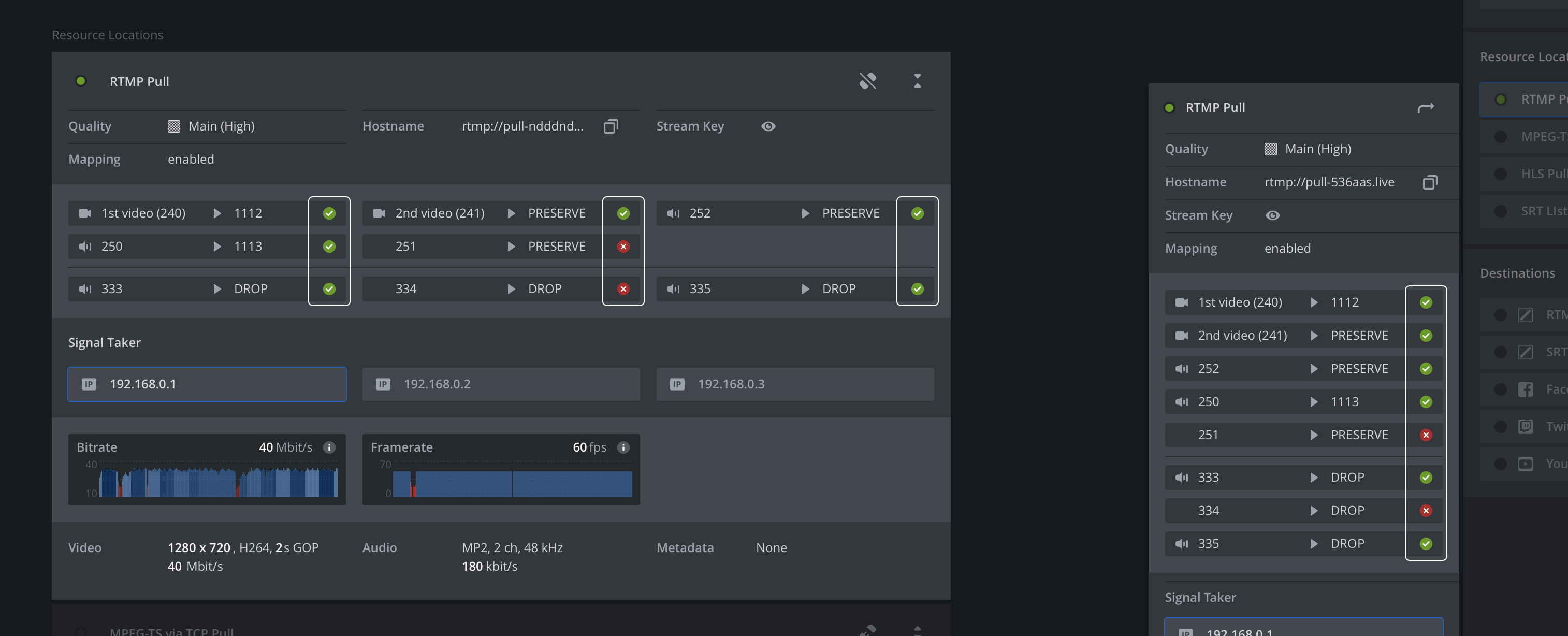Click the speaker icon next to track 250
The image size is (1568, 636).
(x=85, y=247)
